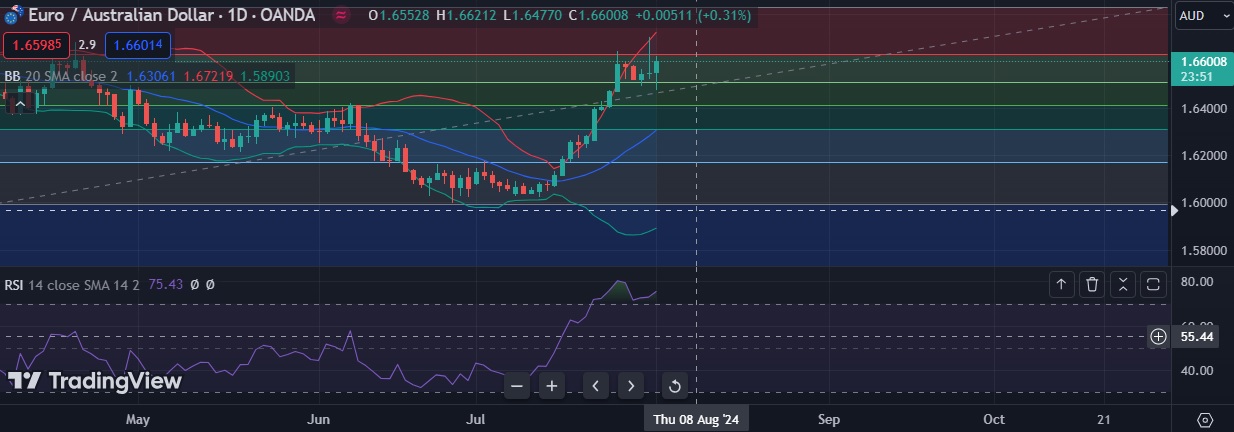This screenshot has height=432, width=1234.
Task: Click the RSI value 75.43
Action: [164, 285]
